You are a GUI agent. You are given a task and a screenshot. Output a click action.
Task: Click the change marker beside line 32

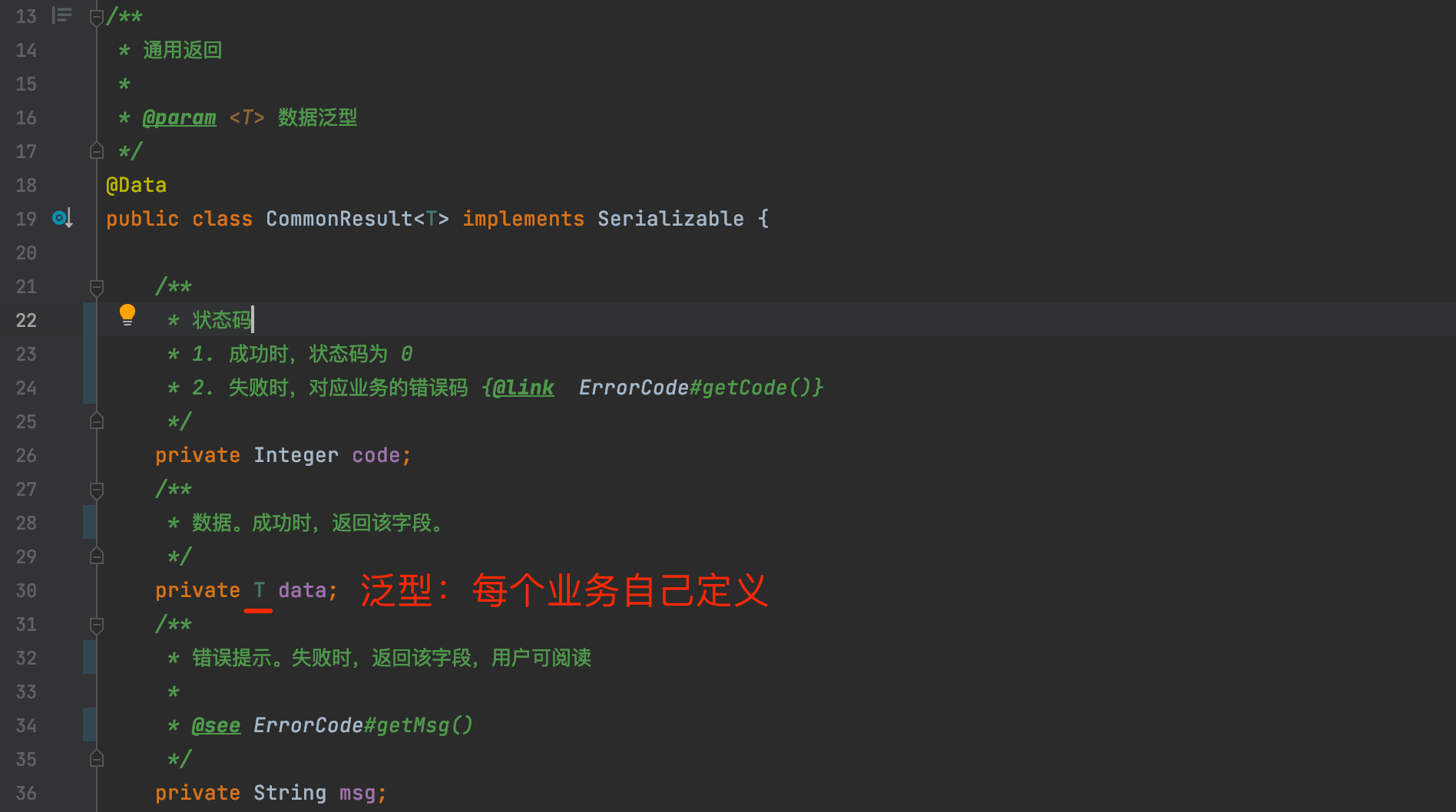[x=90, y=658]
